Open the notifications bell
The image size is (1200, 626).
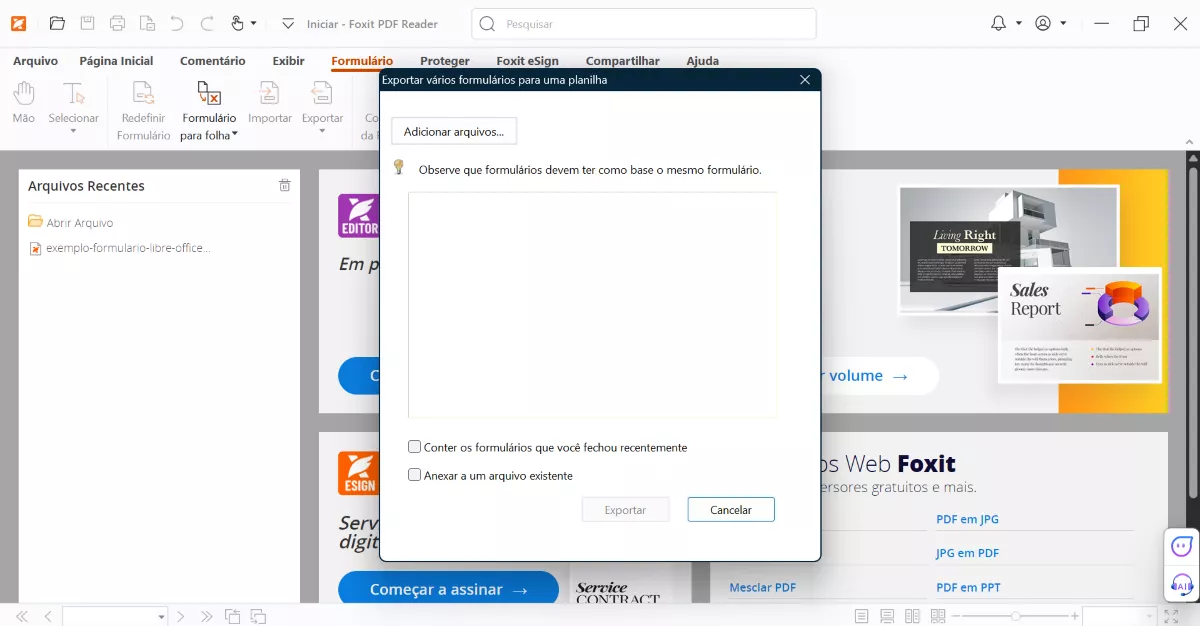[x=1000, y=22]
